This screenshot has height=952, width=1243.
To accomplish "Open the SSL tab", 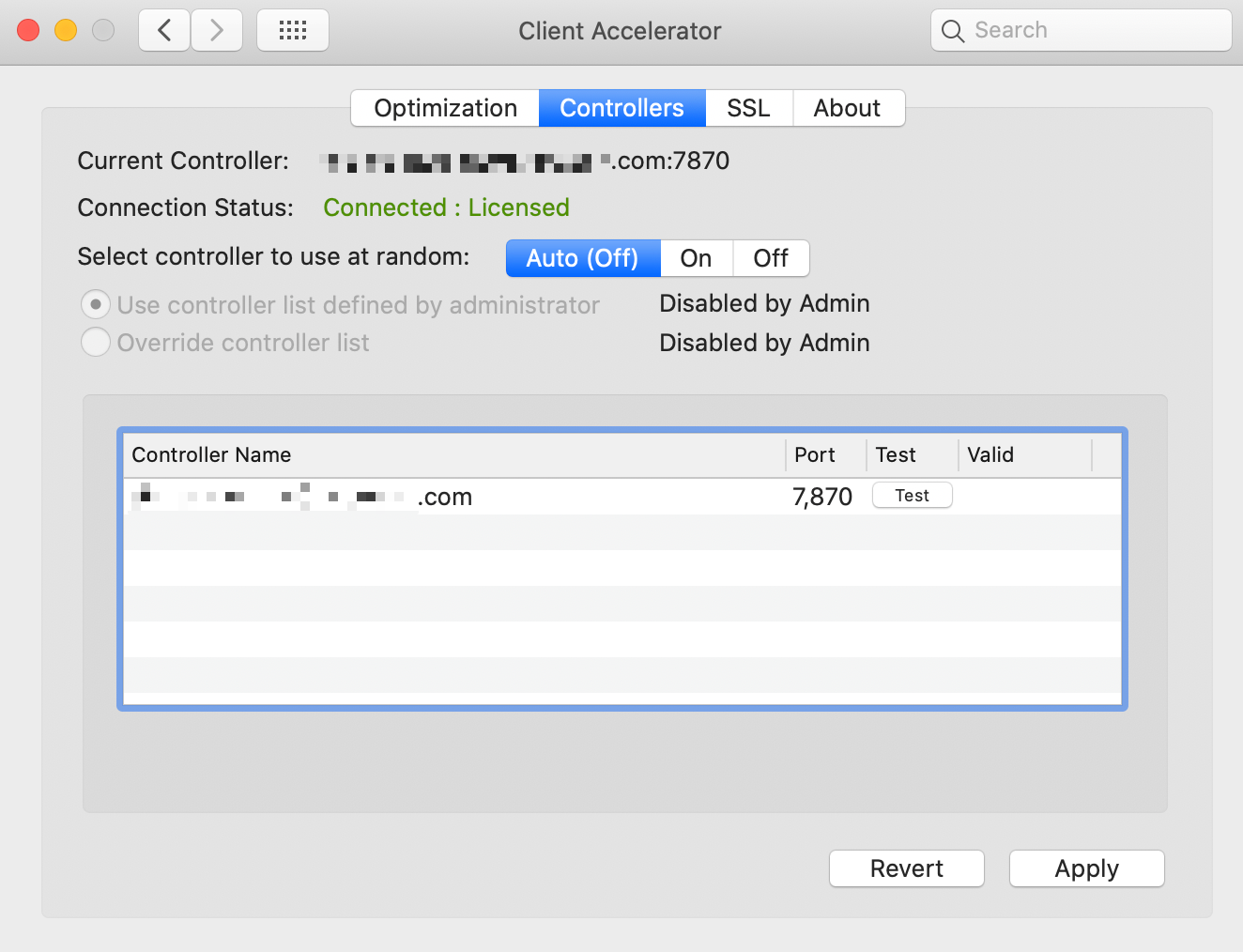I will pos(749,108).
